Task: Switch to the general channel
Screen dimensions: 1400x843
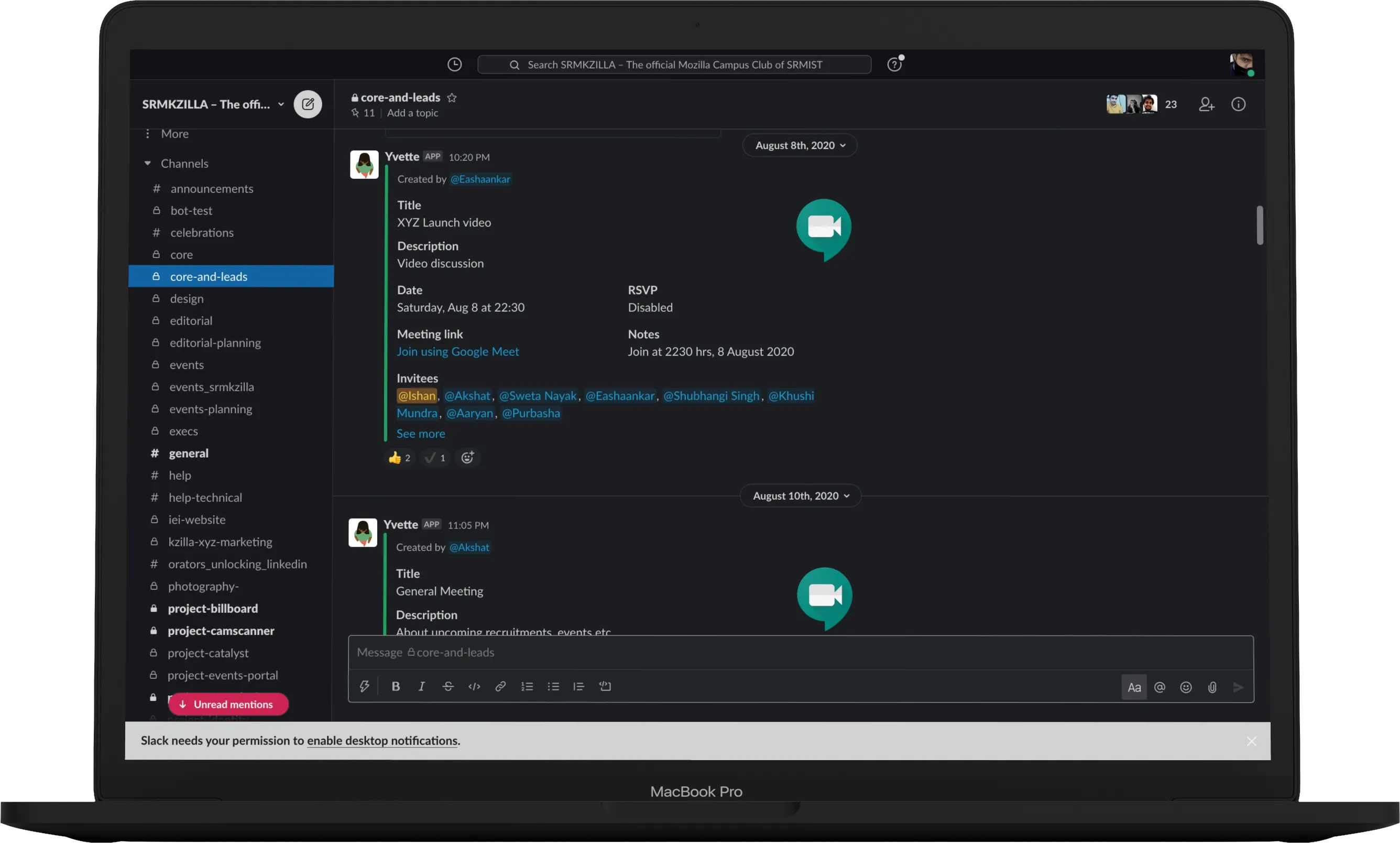Action: tap(231, 453)
